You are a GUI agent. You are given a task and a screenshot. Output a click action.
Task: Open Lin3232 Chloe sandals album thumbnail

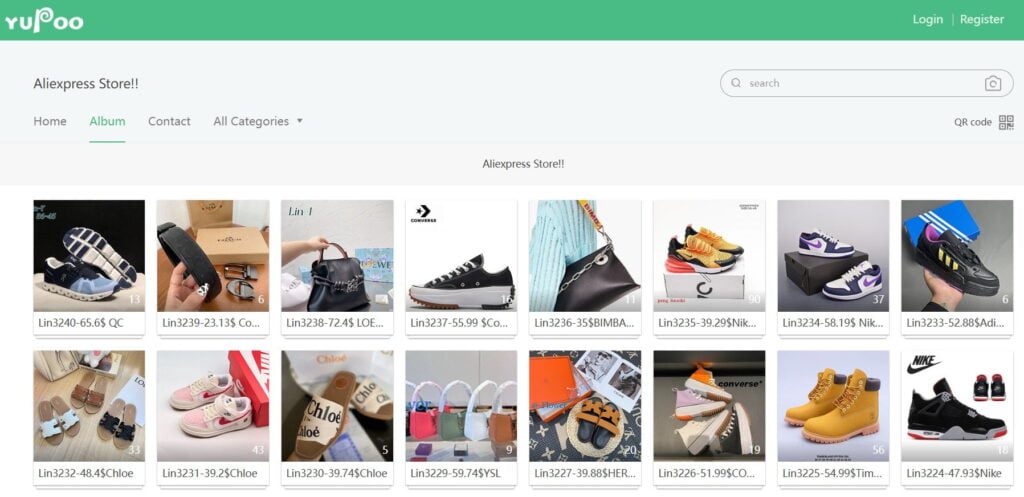pyautogui.click(x=89, y=406)
